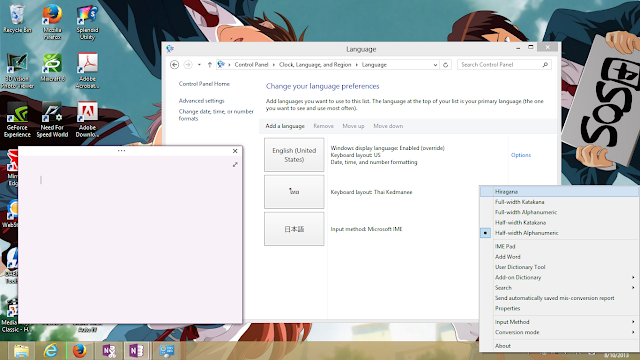640x360 pixels.
Task: Open the Adobe Acrobat desktop shortcut
Action: click(87, 70)
